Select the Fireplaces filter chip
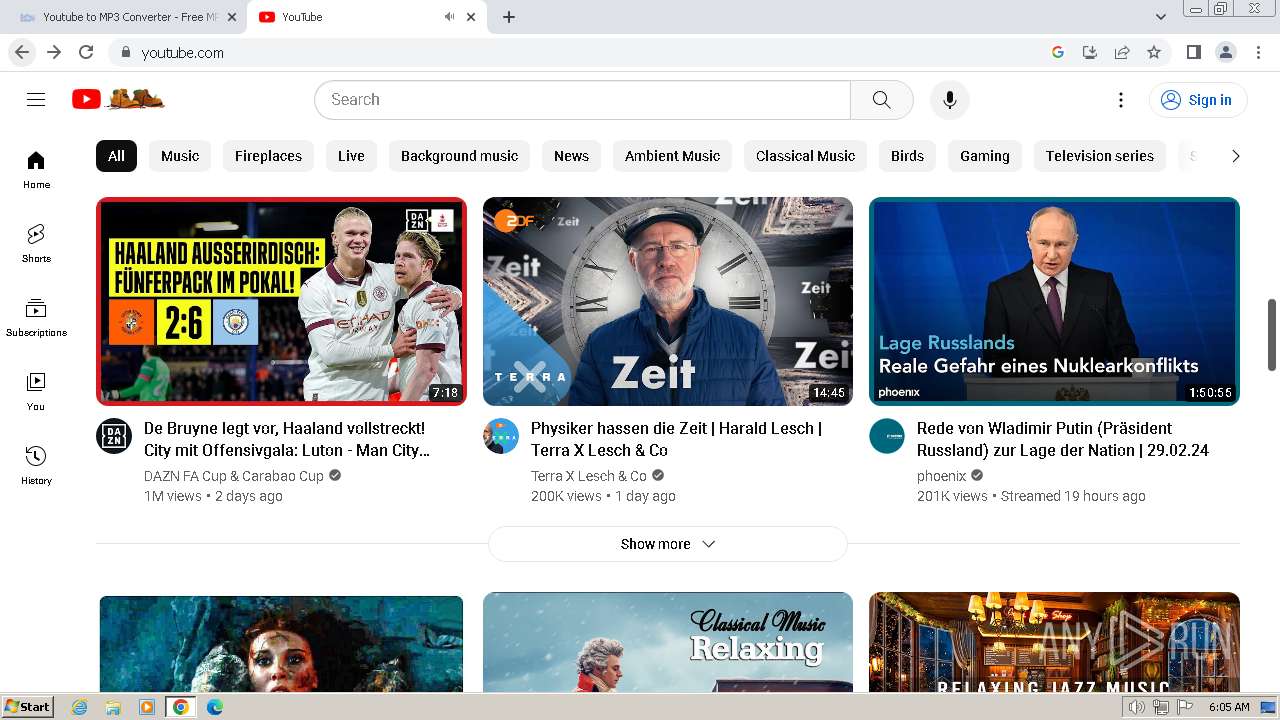 click(268, 156)
